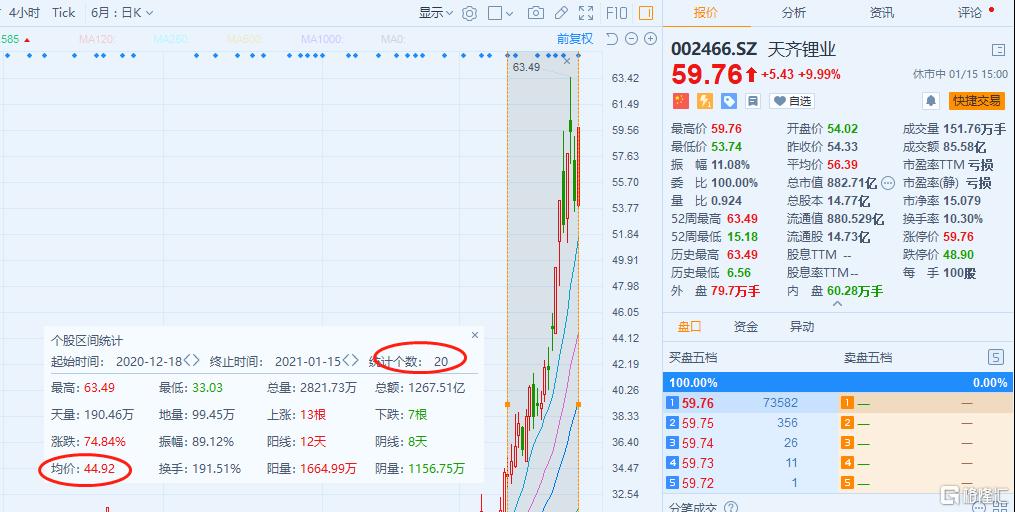
Task: Click the 换手率 10.30% value
Action: [963, 219]
